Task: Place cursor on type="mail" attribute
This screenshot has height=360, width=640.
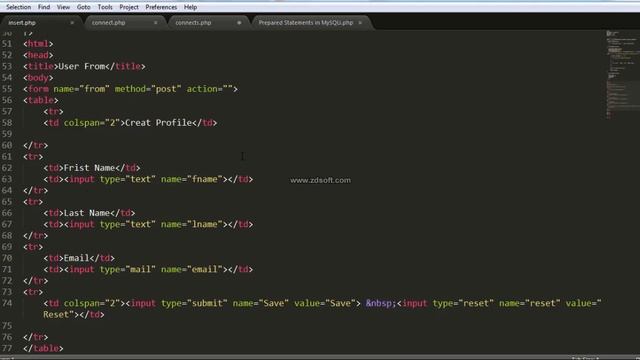Action: point(128,269)
